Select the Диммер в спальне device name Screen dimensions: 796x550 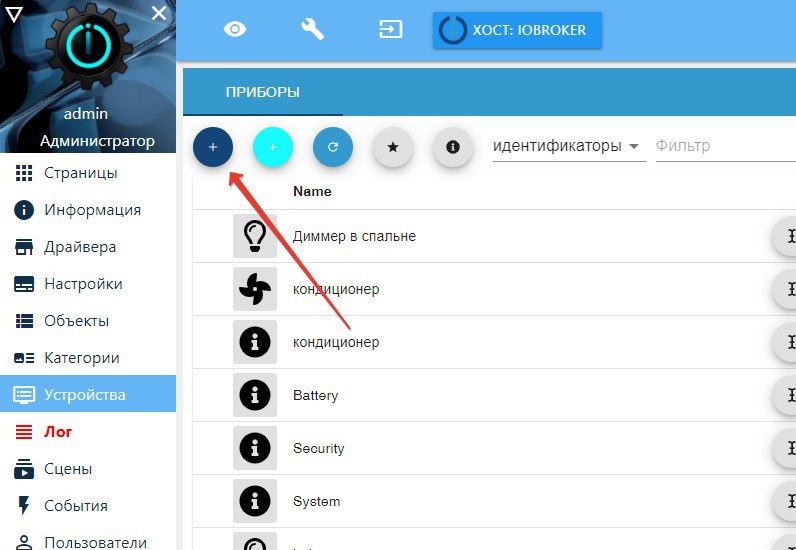tap(354, 236)
